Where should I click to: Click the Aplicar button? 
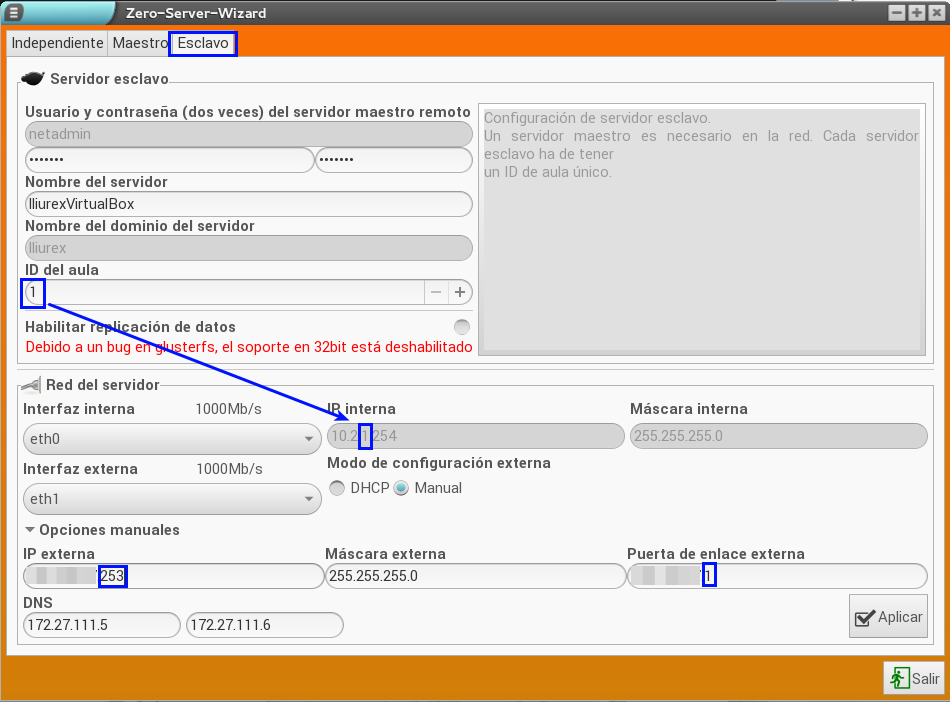[888, 617]
